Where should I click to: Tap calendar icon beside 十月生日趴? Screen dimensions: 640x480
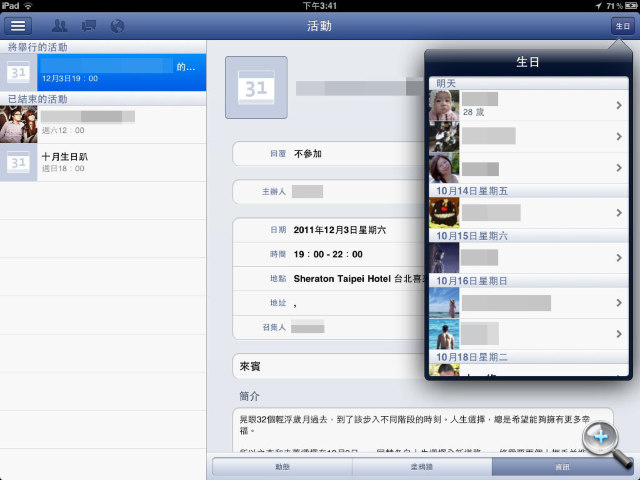(x=18, y=162)
